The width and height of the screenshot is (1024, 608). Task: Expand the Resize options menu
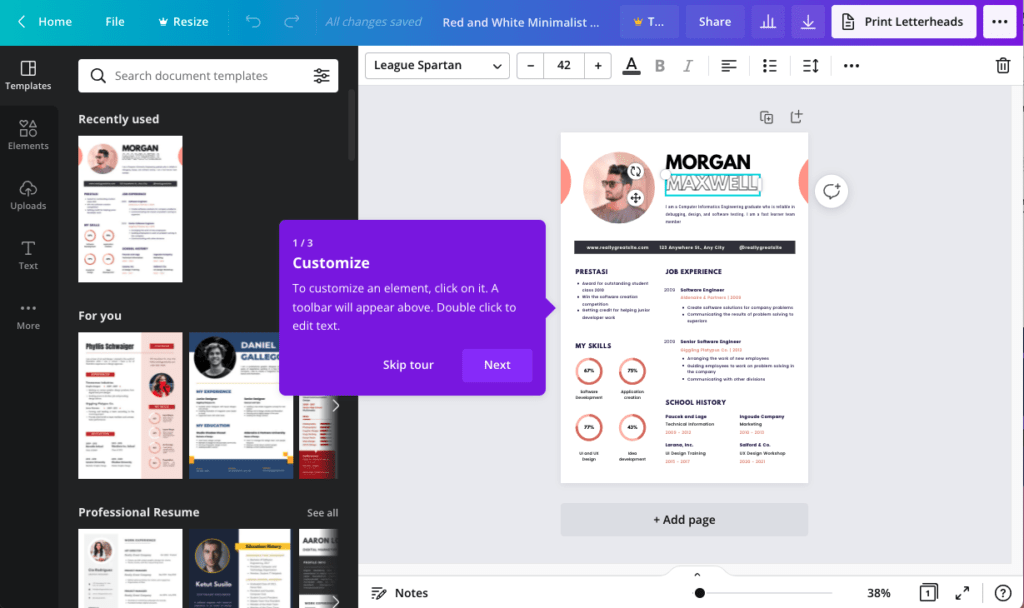180,21
